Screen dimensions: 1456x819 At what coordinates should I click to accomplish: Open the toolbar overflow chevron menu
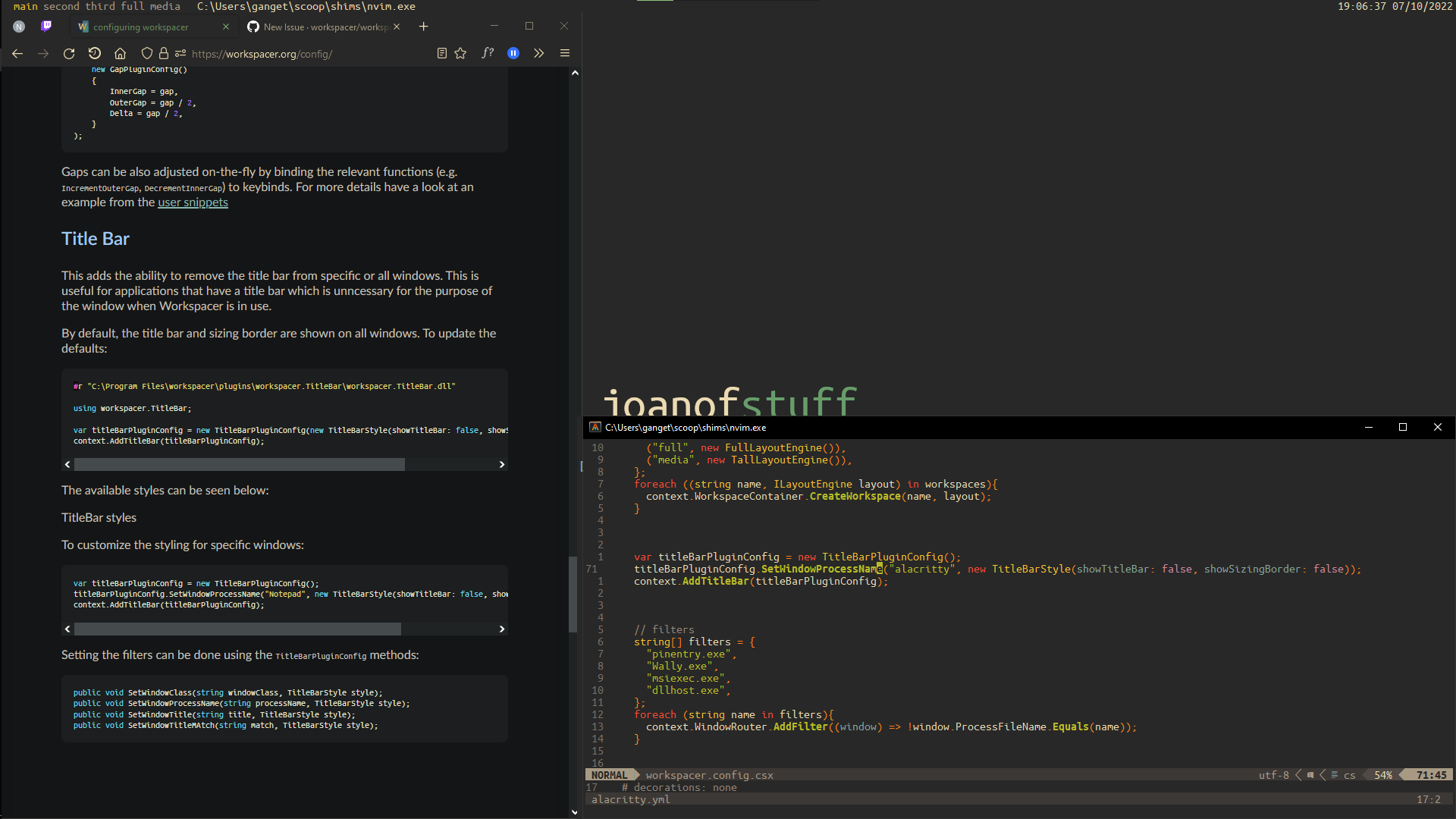[x=538, y=53]
